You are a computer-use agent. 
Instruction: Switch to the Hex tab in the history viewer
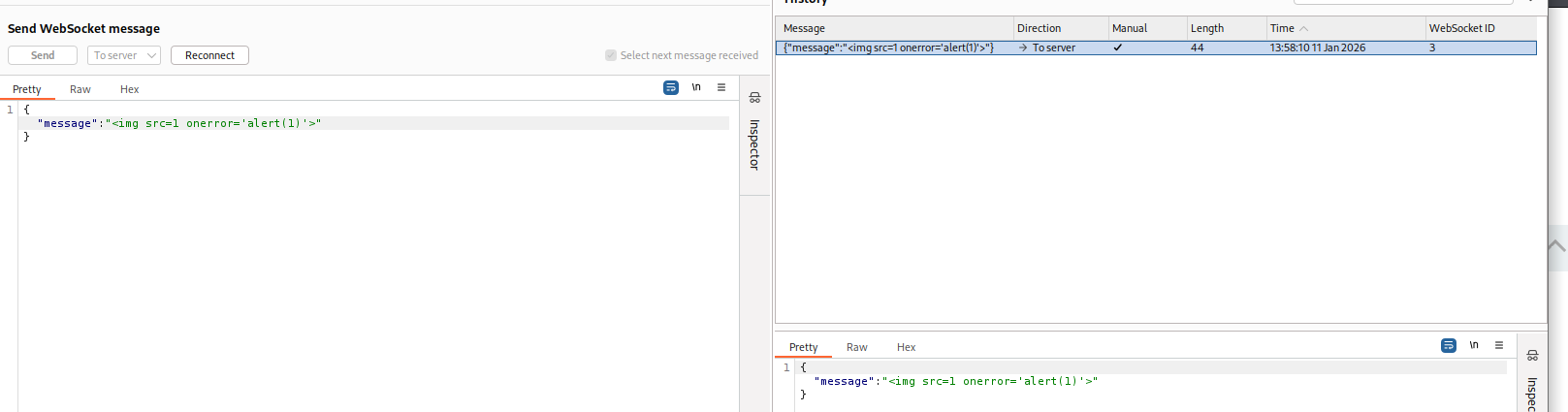tap(906, 347)
